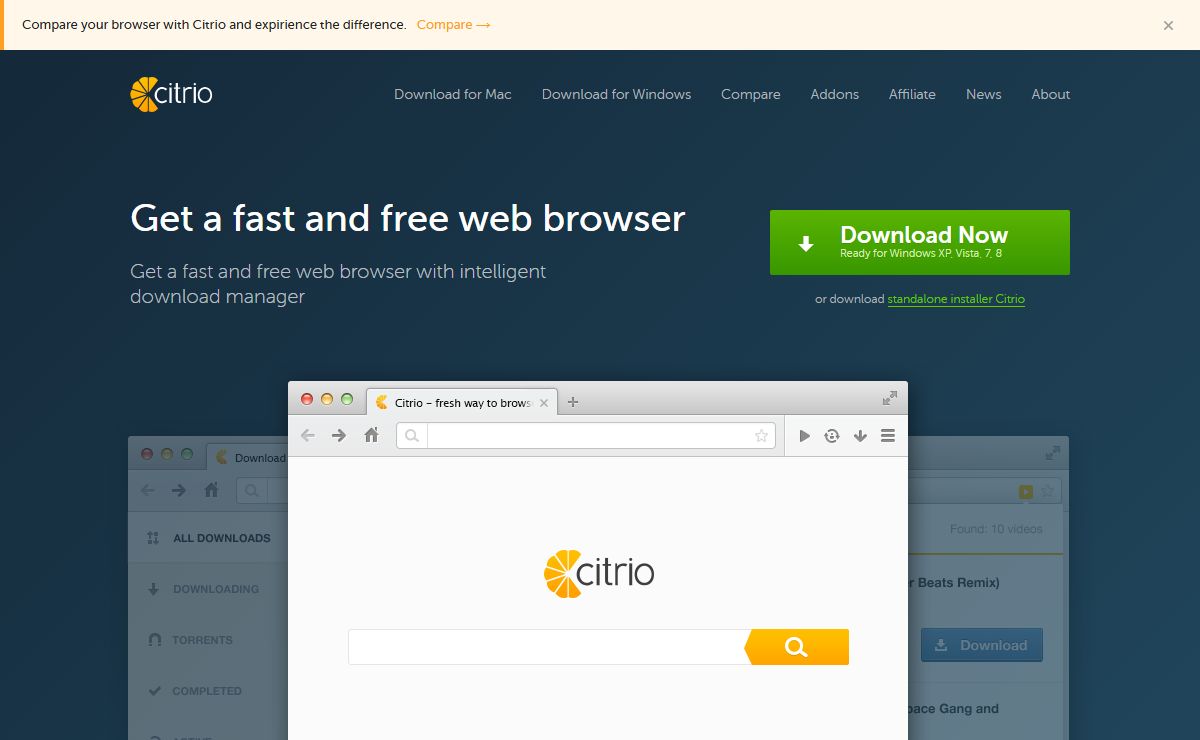Go to Download for Windows
The width and height of the screenshot is (1200, 740).
pos(616,94)
